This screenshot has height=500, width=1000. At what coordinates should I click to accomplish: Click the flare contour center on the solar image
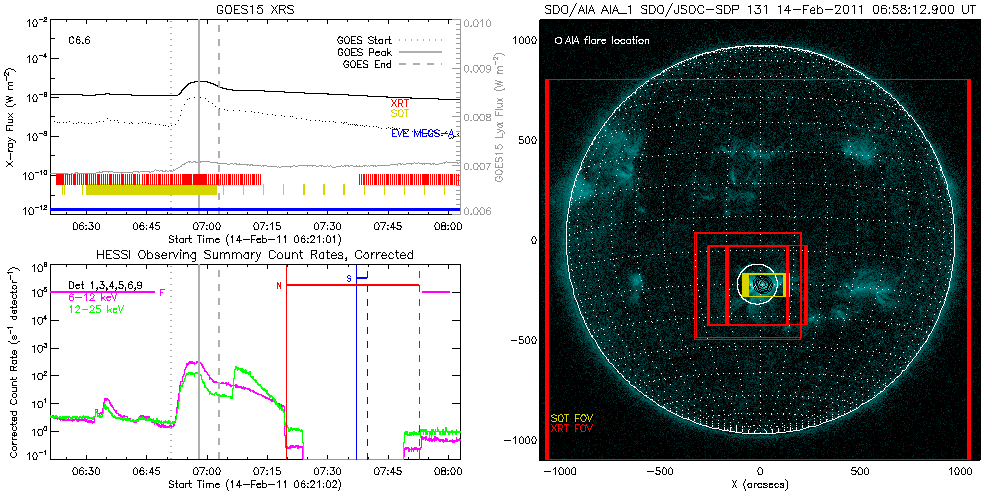coord(764,284)
